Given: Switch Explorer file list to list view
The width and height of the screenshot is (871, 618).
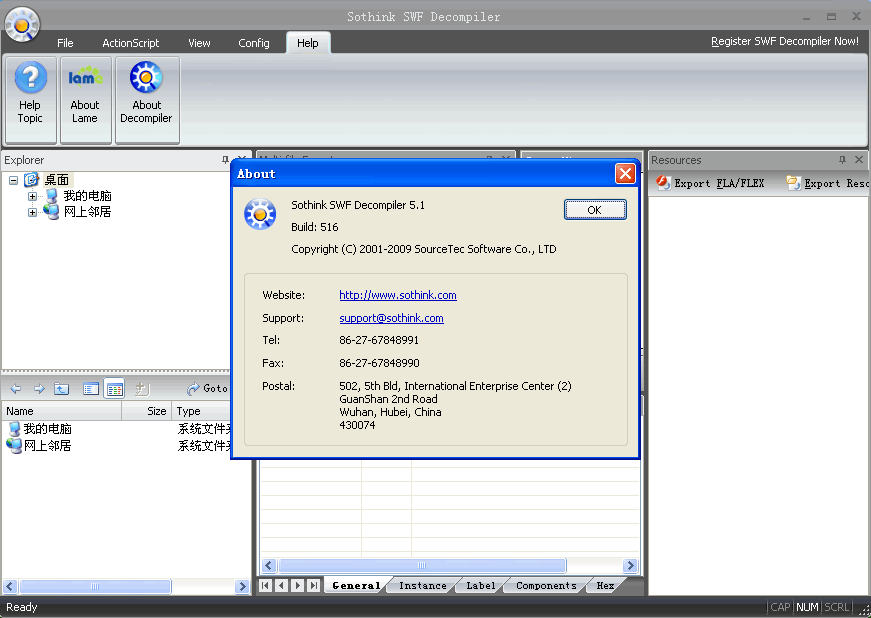Looking at the screenshot, I should (x=91, y=389).
